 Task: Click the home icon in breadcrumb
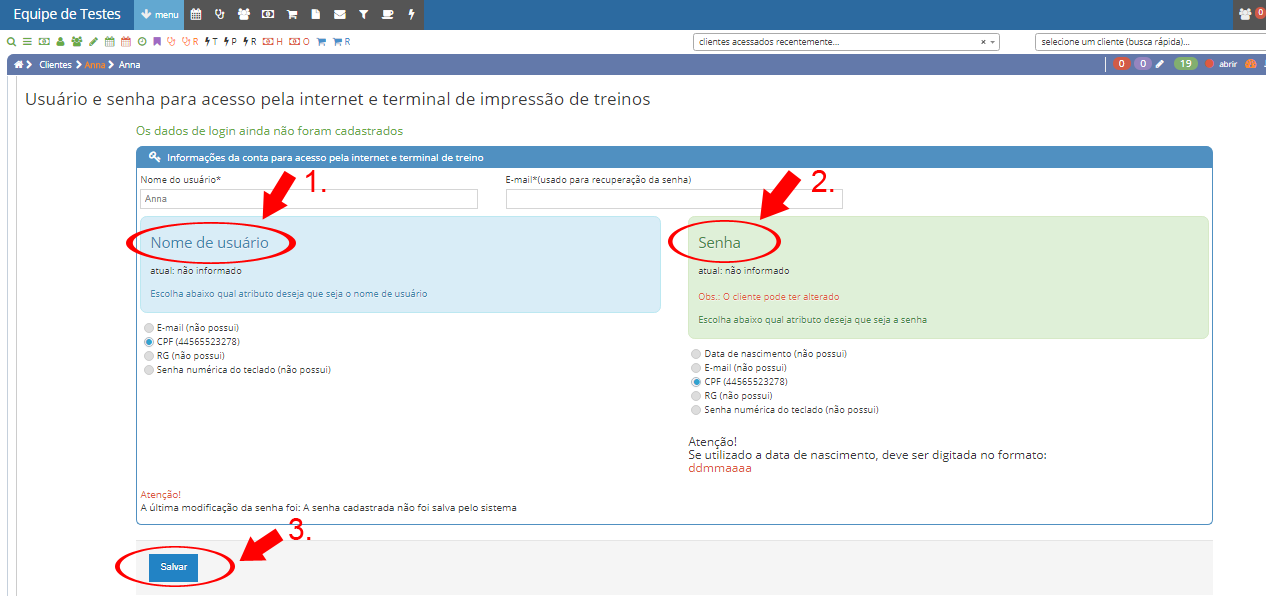tap(18, 65)
